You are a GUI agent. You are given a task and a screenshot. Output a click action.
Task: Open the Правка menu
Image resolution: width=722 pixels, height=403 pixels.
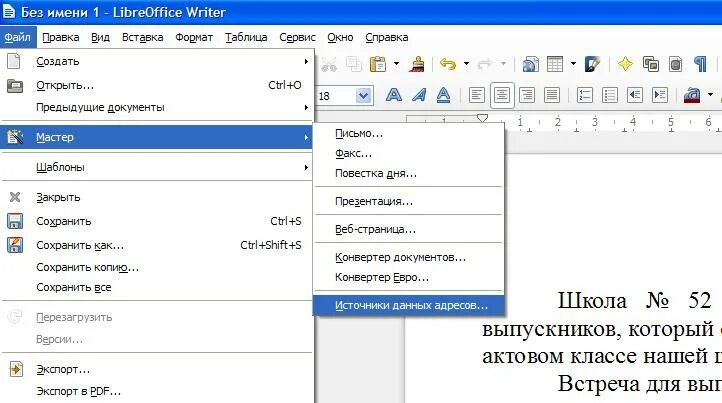pyautogui.click(x=60, y=37)
